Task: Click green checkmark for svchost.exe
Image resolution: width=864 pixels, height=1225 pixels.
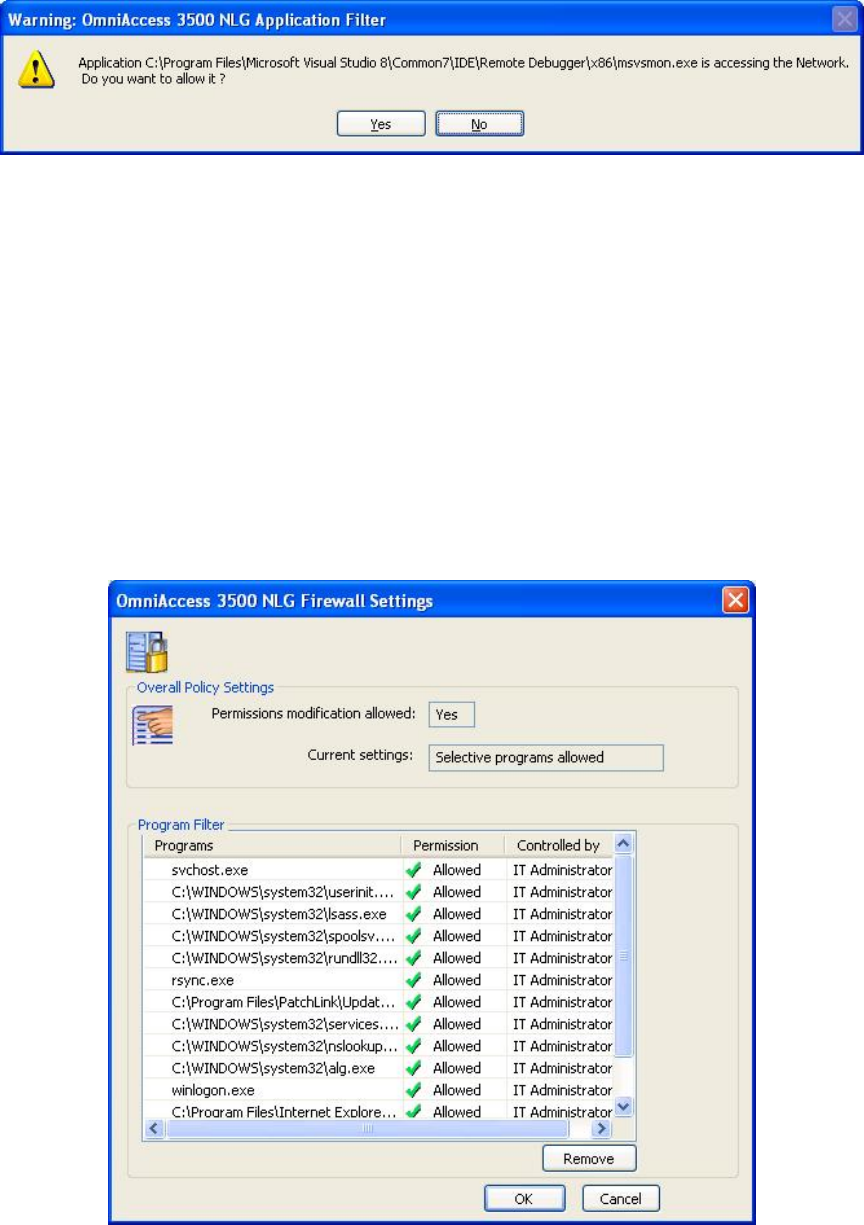Action: 414,870
